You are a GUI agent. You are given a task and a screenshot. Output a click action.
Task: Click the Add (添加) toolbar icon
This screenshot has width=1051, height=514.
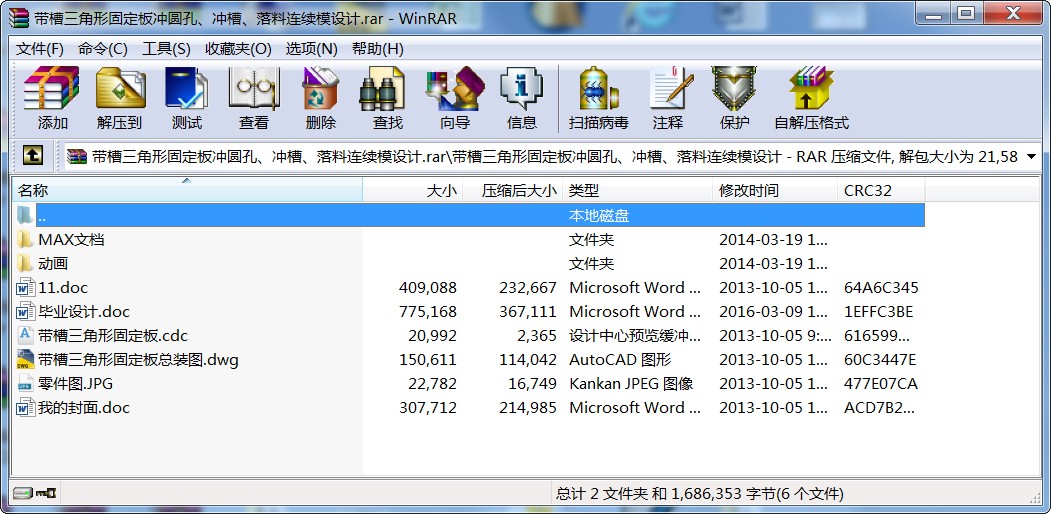(52, 98)
